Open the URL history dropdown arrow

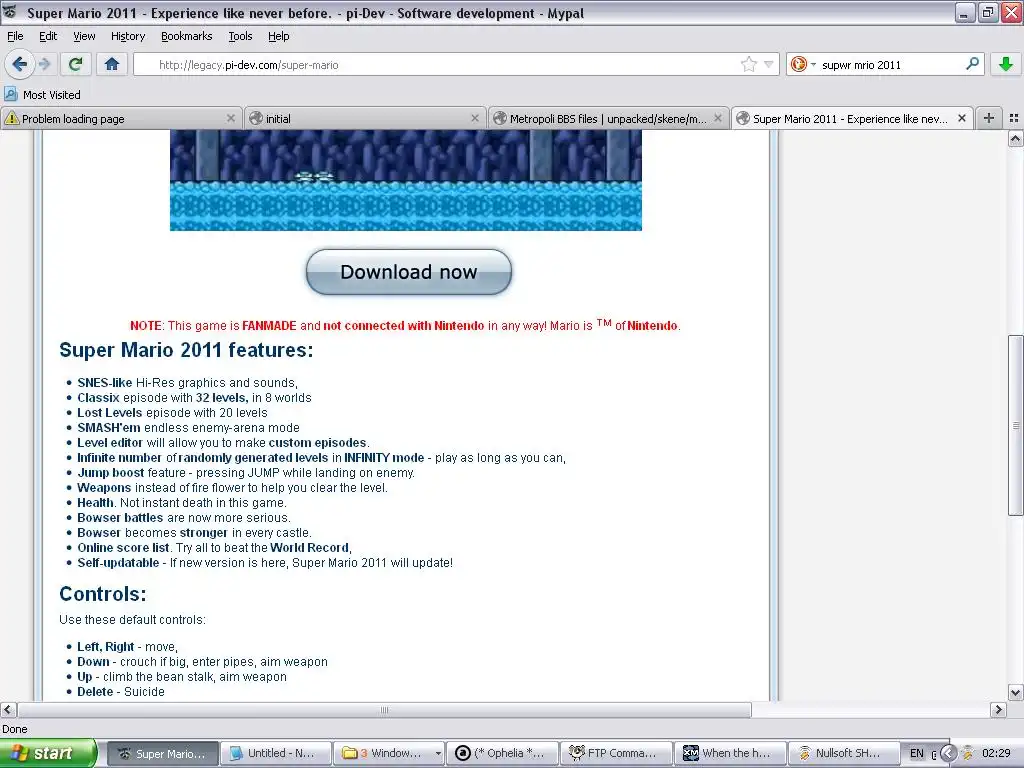(x=769, y=64)
